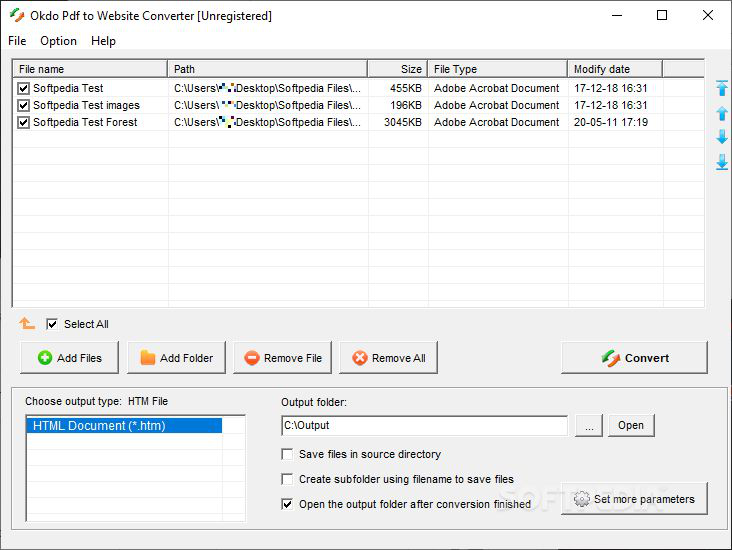Screen dimensions: 732x550
Task: Click the 20-05-11 17:19 modify date
Action: [611, 122]
